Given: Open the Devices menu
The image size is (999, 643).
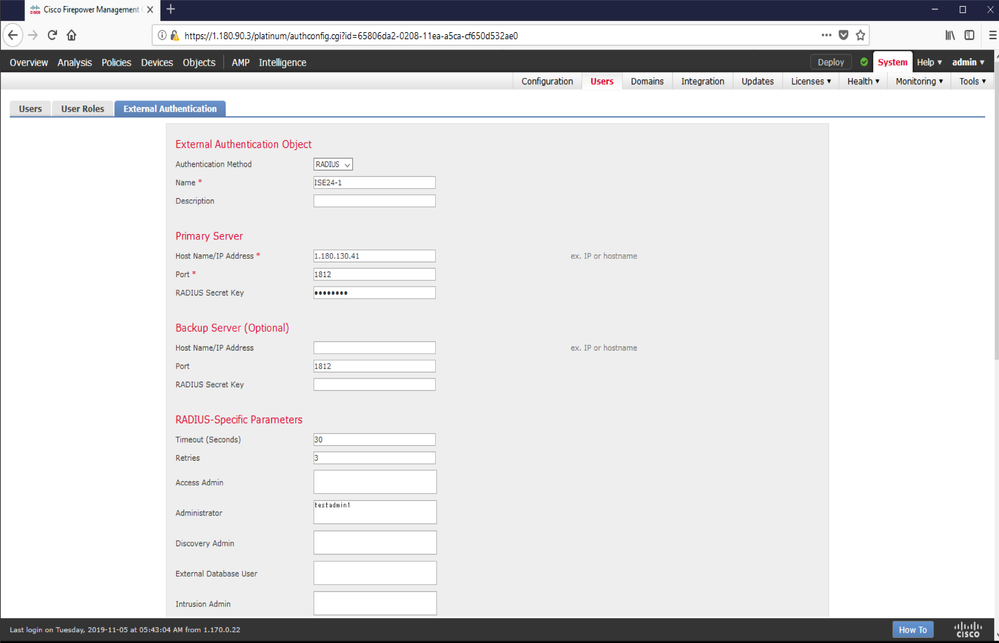Looking at the screenshot, I should (x=157, y=62).
